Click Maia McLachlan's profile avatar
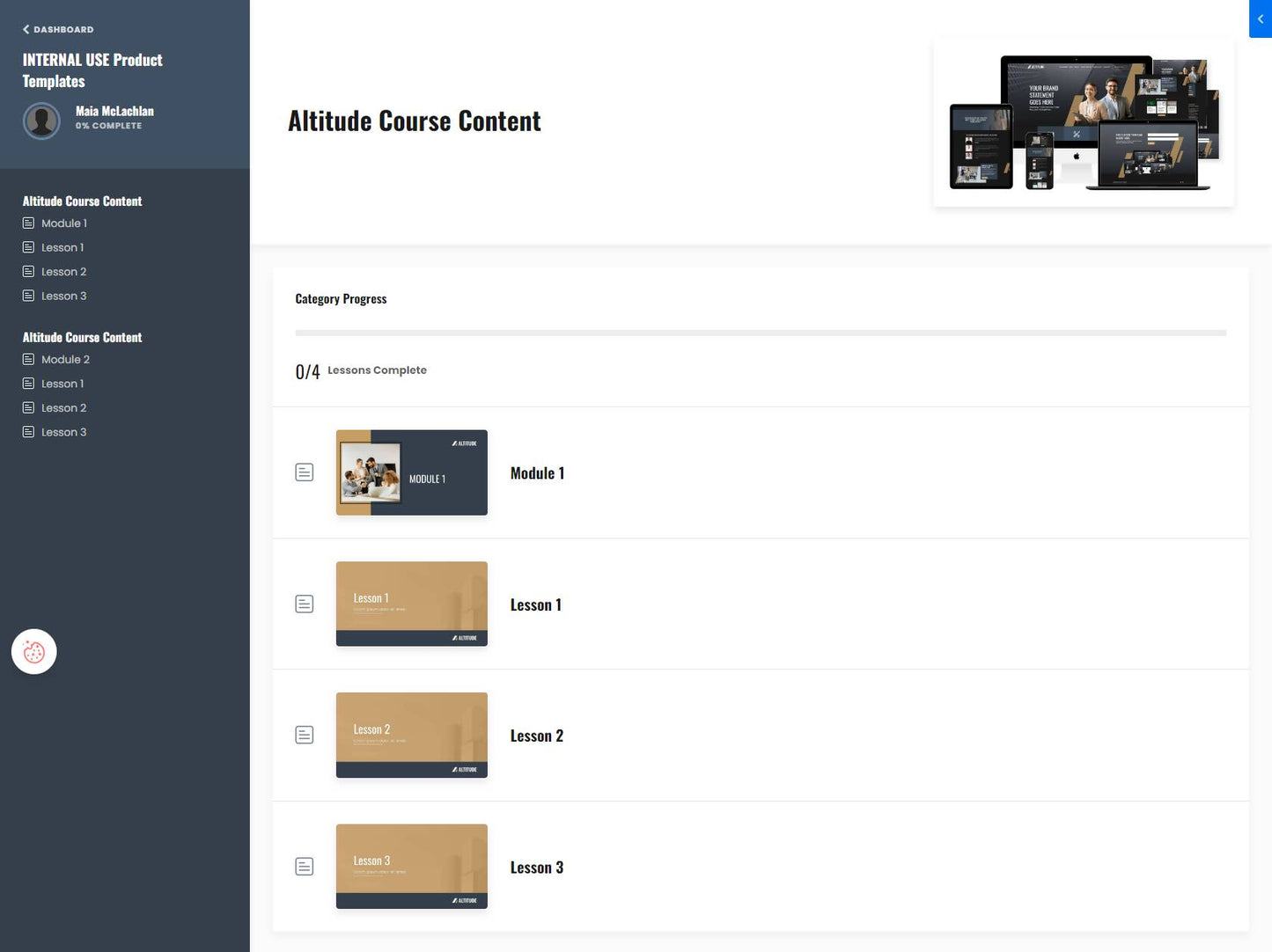The width and height of the screenshot is (1272, 952). coord(41,121)
